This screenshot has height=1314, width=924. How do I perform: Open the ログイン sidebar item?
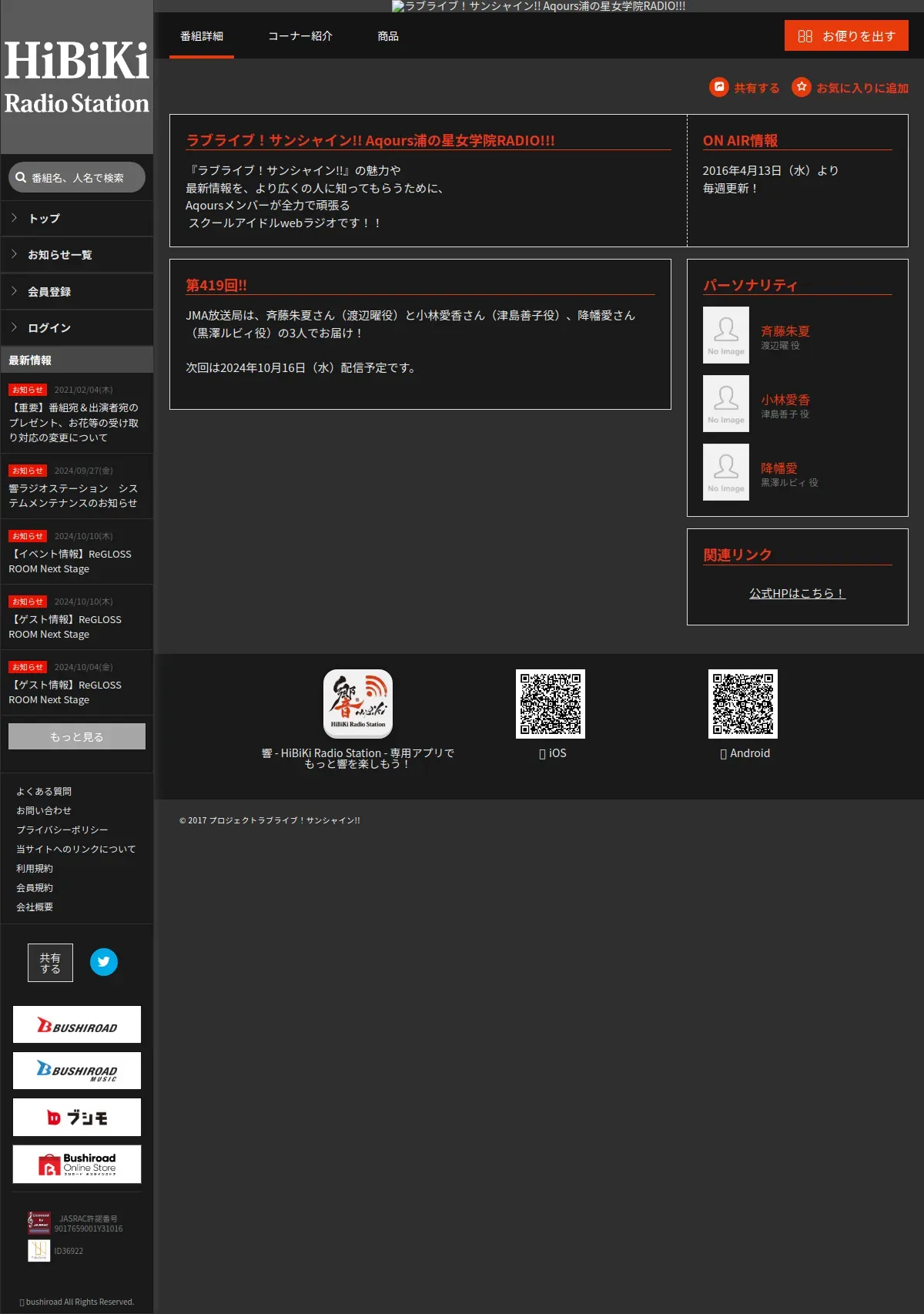pos(77,328)
